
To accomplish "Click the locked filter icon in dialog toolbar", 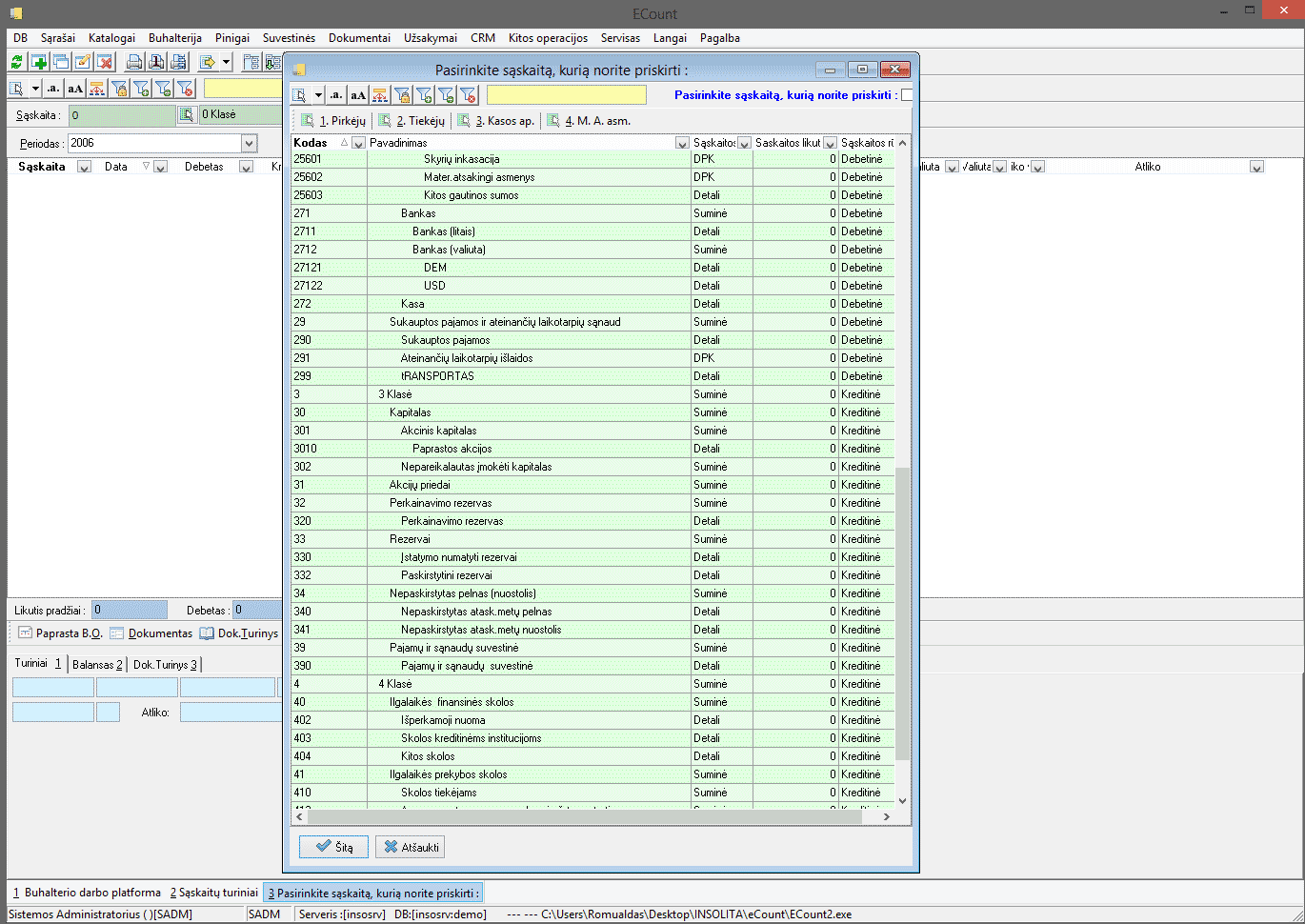I will [402, 94].
